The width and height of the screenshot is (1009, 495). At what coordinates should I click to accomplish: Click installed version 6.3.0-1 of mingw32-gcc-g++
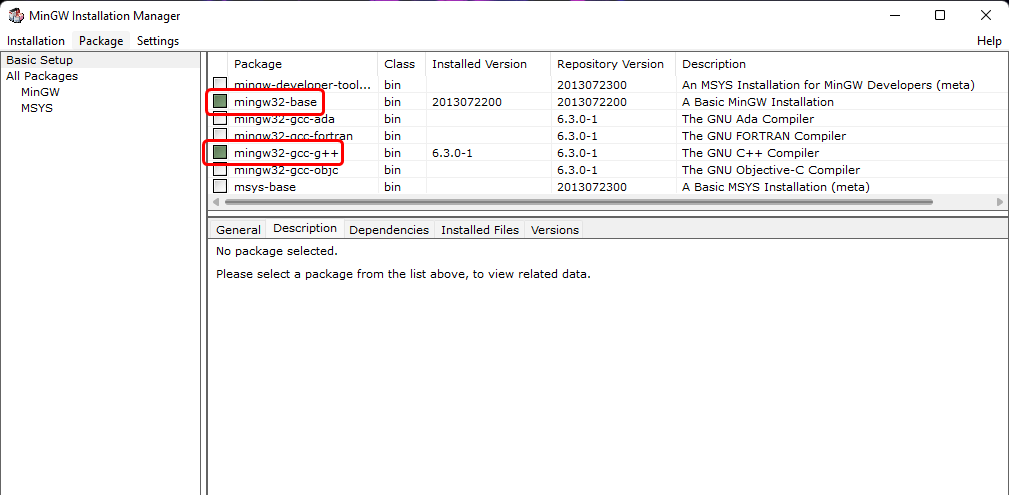(452, 153)
